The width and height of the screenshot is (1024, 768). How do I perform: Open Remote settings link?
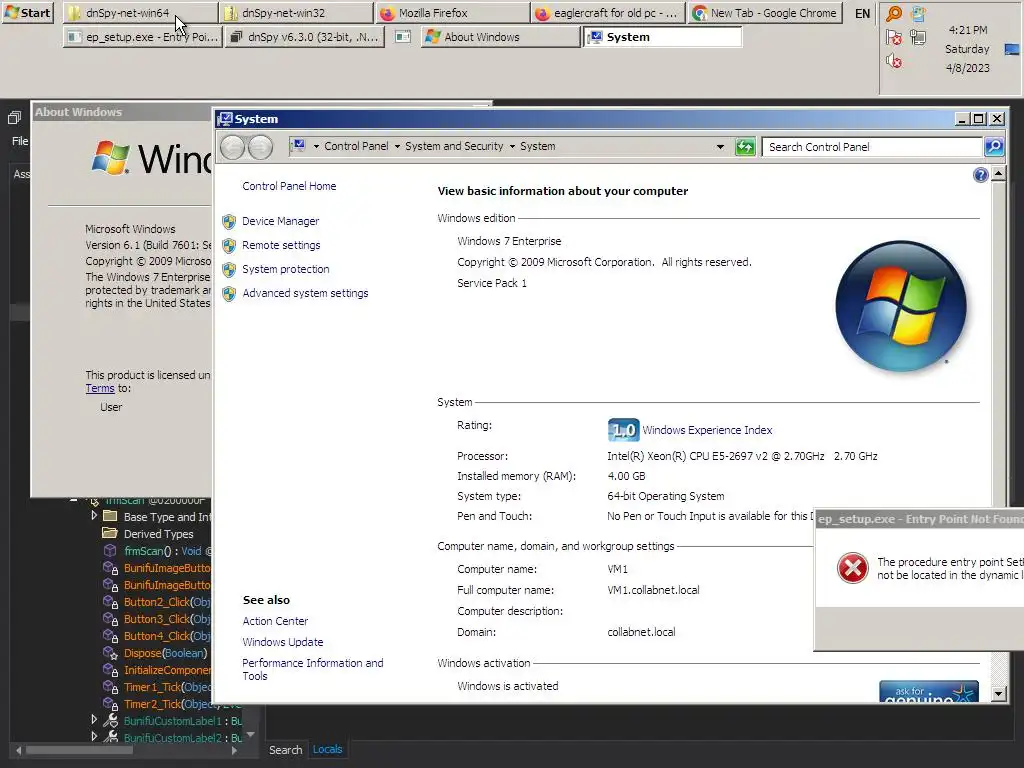281,246
